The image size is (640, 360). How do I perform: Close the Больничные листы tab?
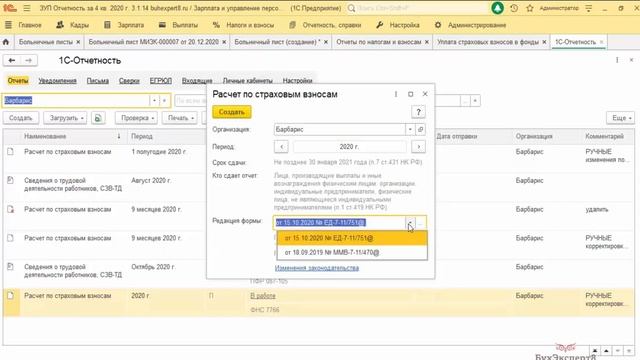[x=78, y=42]
